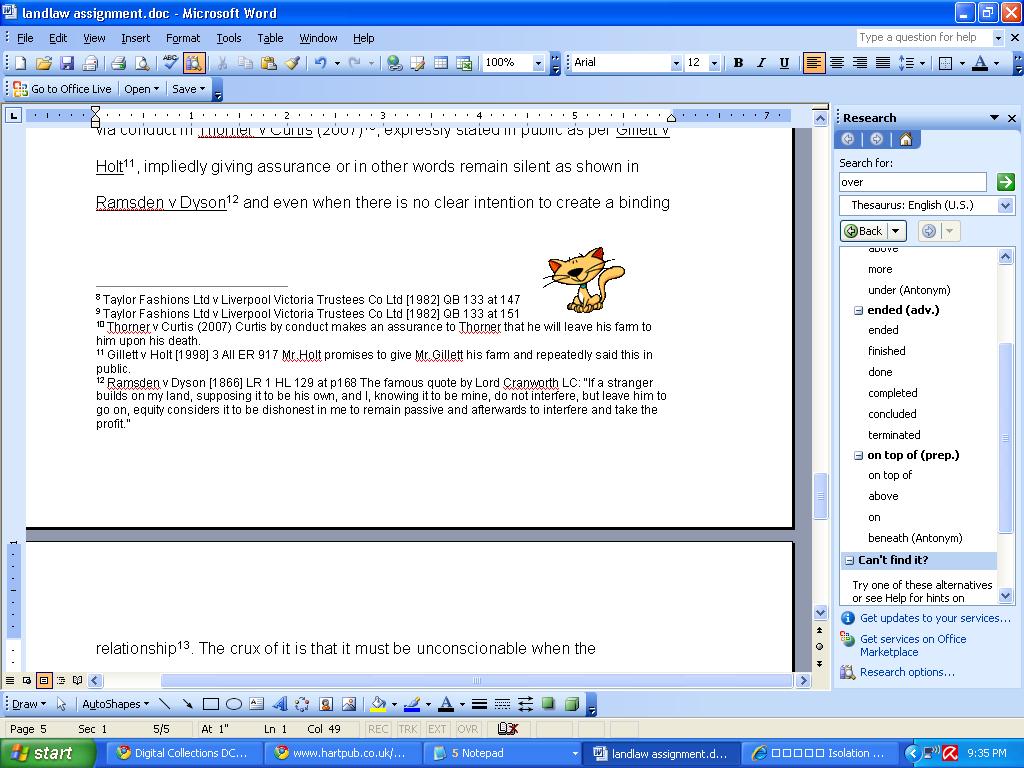
Task: Collapse the 'ended (adv.)' thesaurus group
Action: coord(858,311)
